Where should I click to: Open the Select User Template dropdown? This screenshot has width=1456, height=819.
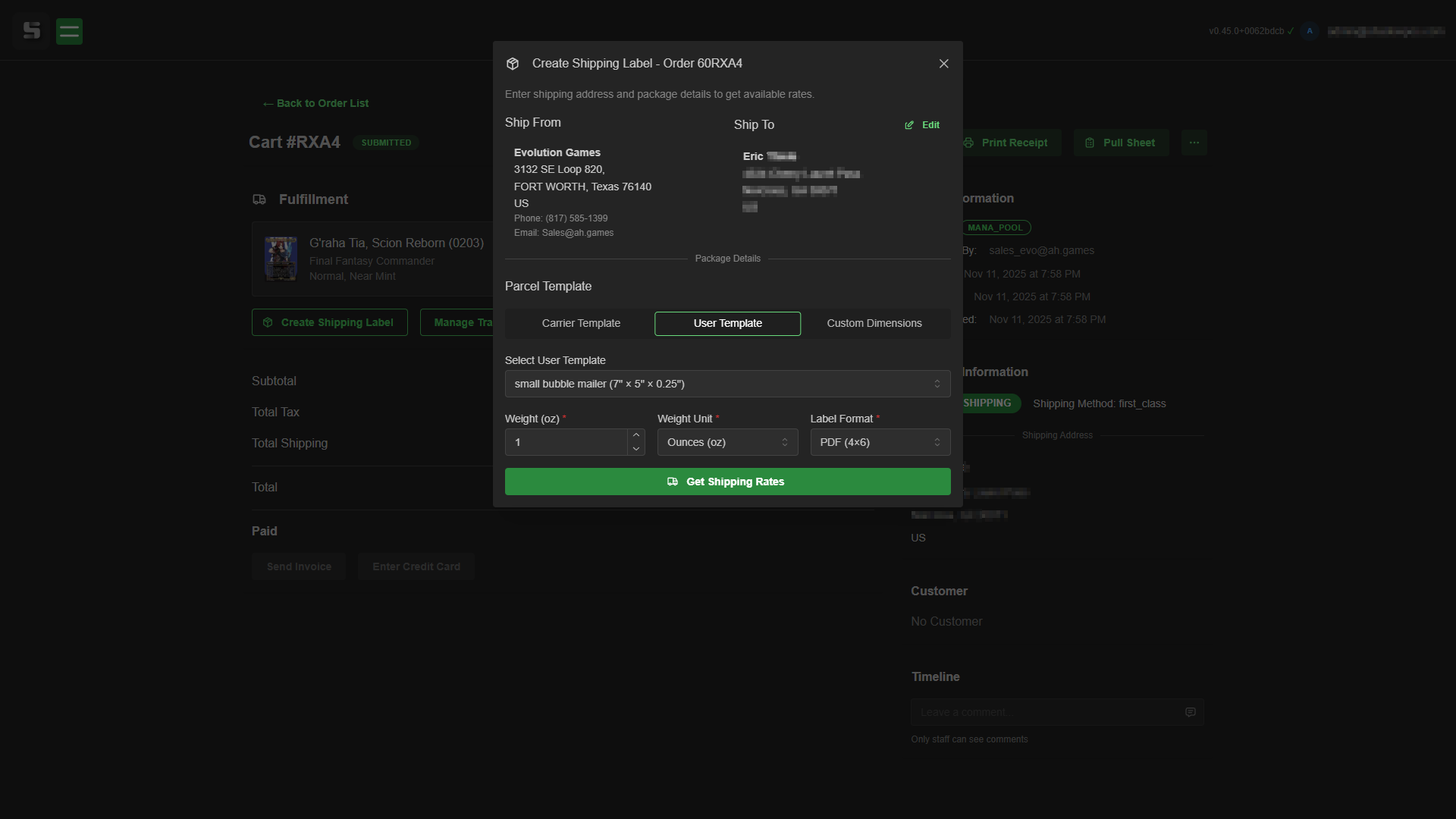pos(728,384)
